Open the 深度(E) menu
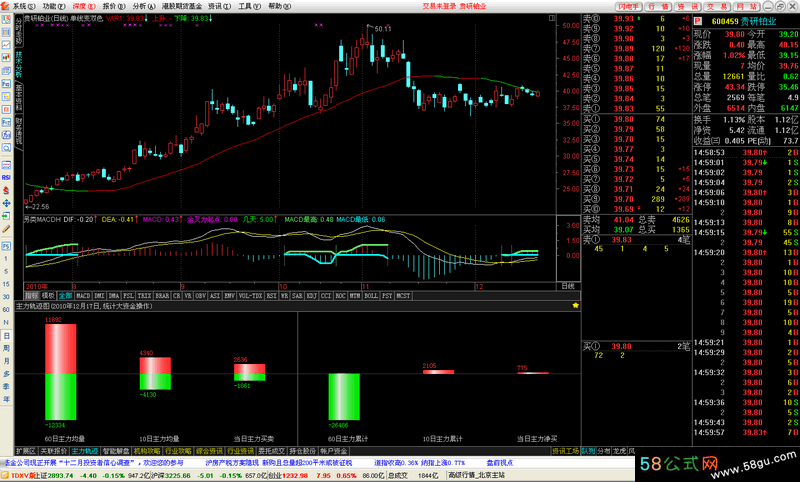The image size is (800, 482). click(x=84, y=6)
